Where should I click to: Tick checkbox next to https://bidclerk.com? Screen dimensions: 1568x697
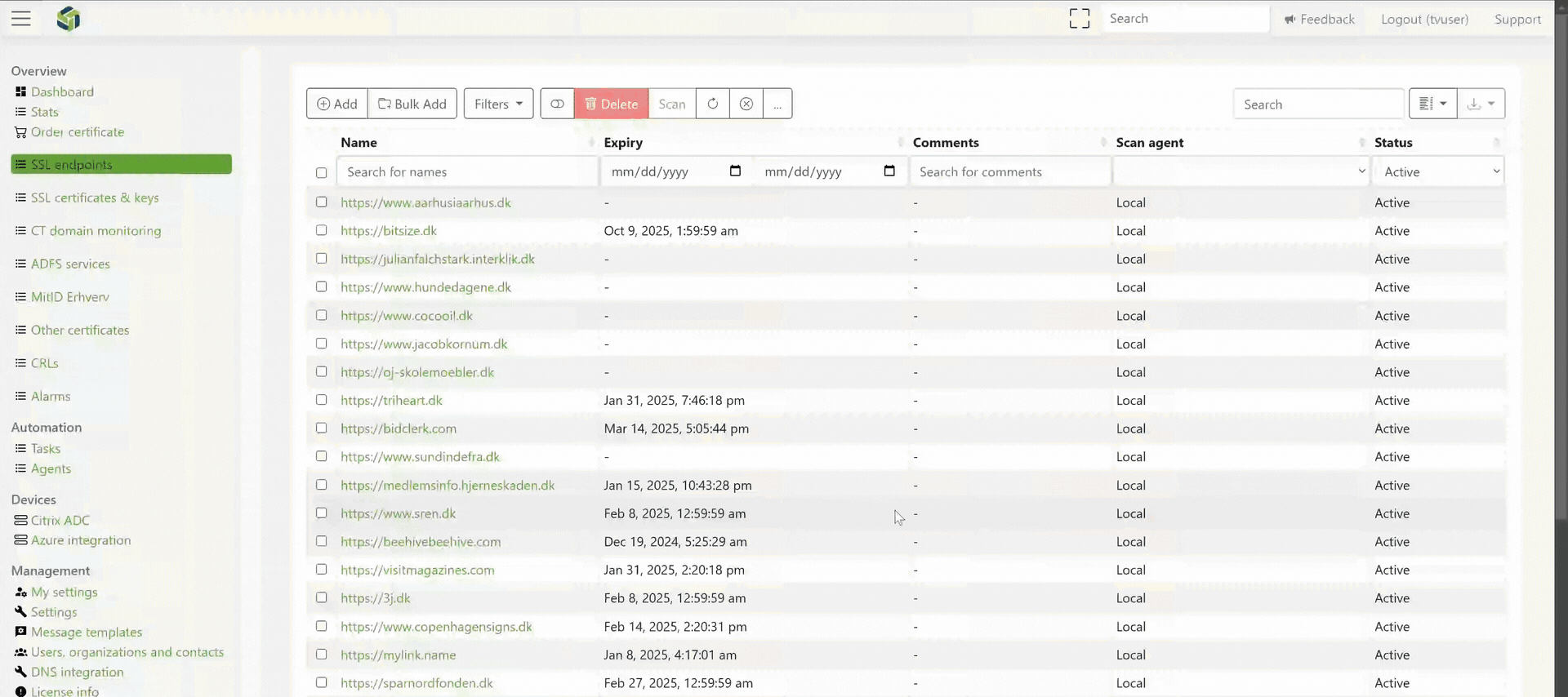[x=322, y=428]
